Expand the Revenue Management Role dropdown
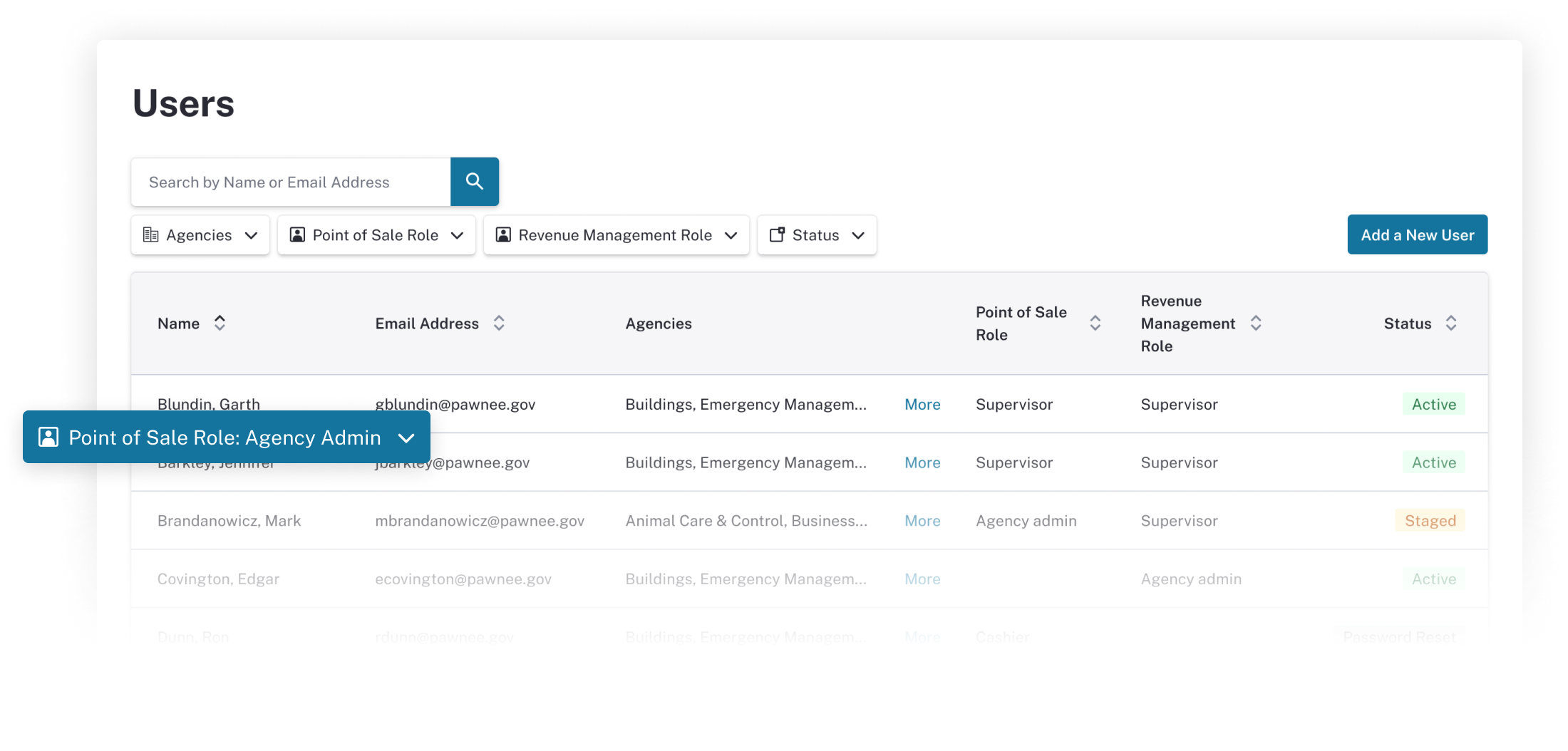 tap(732, 234)
